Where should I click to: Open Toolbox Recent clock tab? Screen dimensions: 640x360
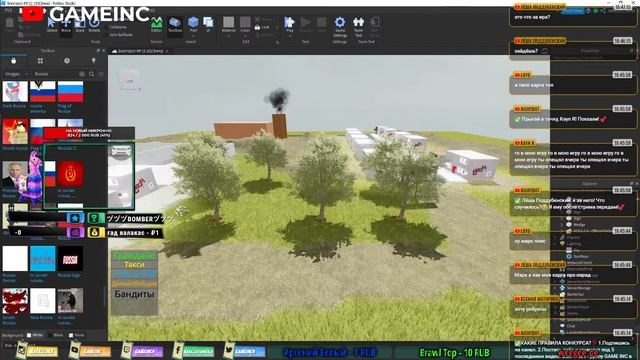[x=67, y=61]
